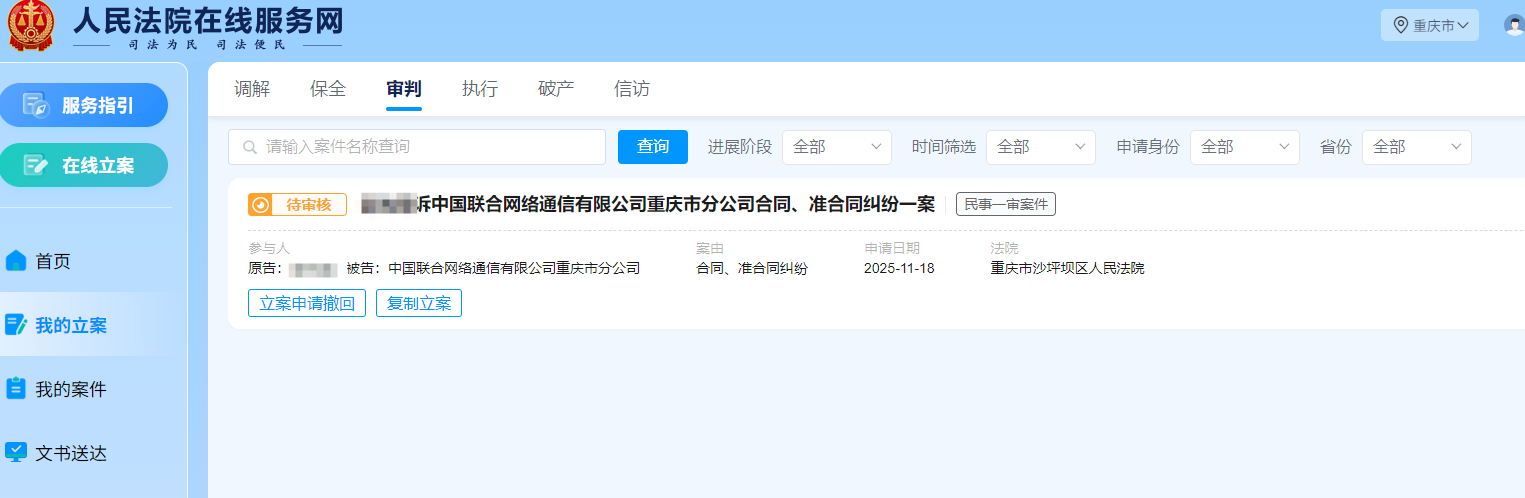This screenshot has height=498, width=1525.
Task: Open the 破产 tab
Action: [556, 89]
